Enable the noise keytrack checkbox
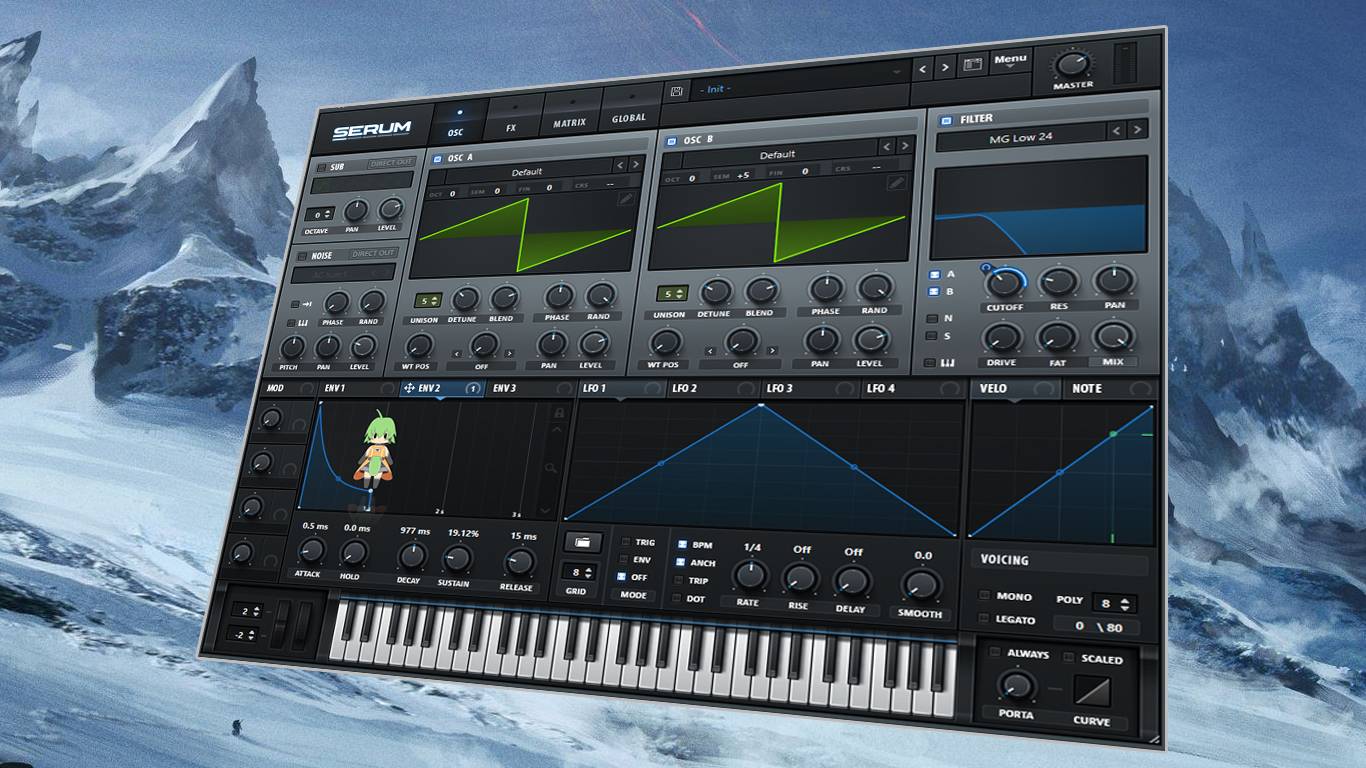1366x768 pixels. pyautogui.click(x=292, y=323)
